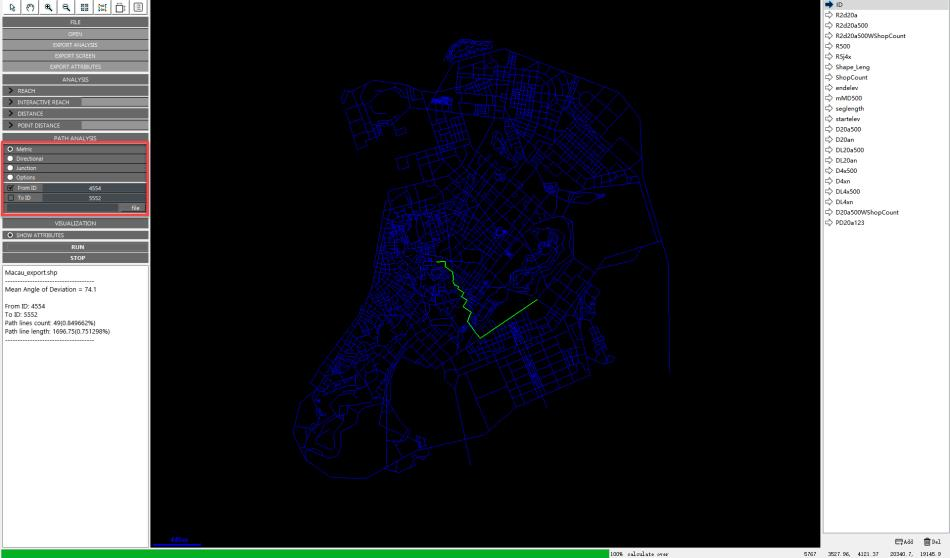Select the Junction radio option
The width and height of the screenshot is (950, 558).
pos(10,168)
